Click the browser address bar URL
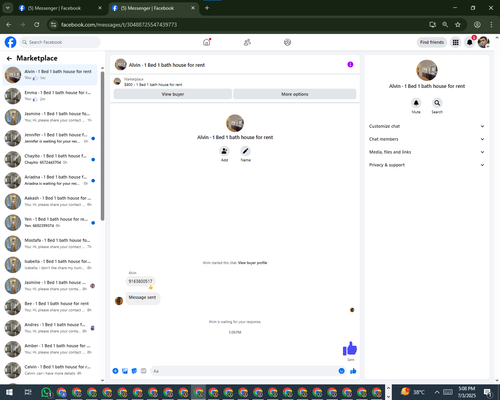 pyautogui.click(x=119, y=25)
